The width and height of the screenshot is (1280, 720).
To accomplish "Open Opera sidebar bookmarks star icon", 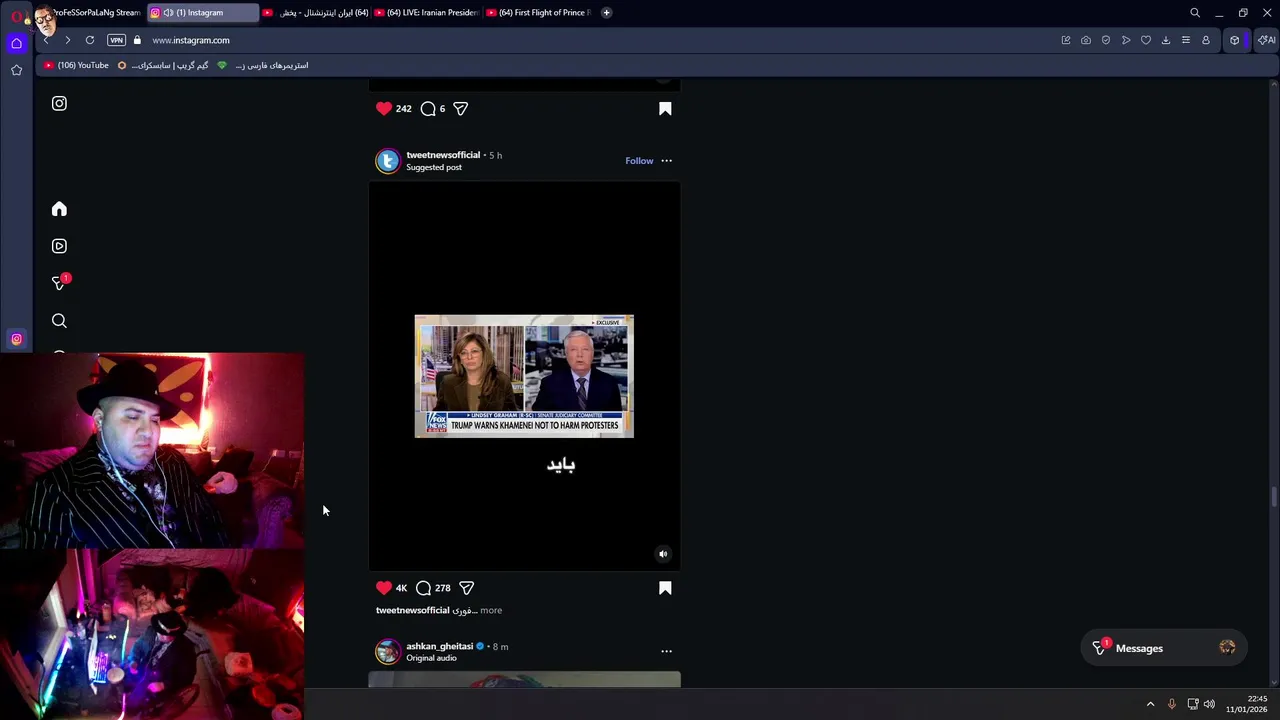I will (x=16, y=70).
